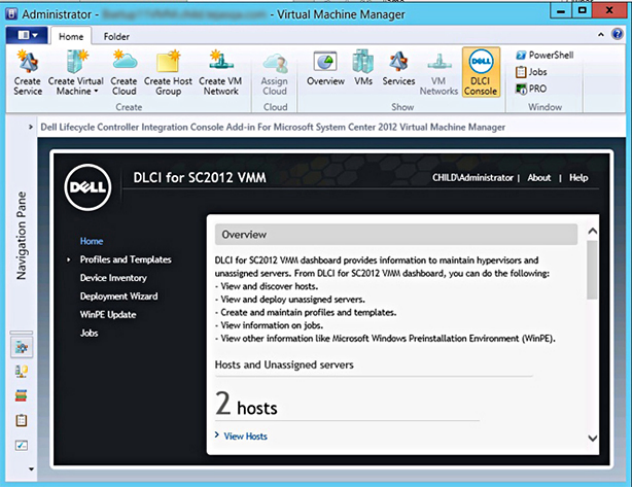The height and width of the screenshot is (487, 632).
Task: Open the DLCI Console ribbon button
Action: [480, 73]
